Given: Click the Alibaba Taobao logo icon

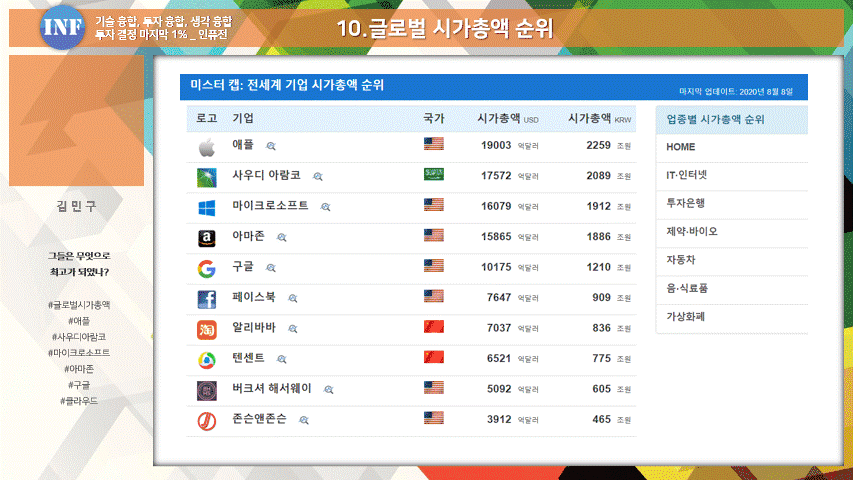Looking at the screenshot, I should point(207,330).
